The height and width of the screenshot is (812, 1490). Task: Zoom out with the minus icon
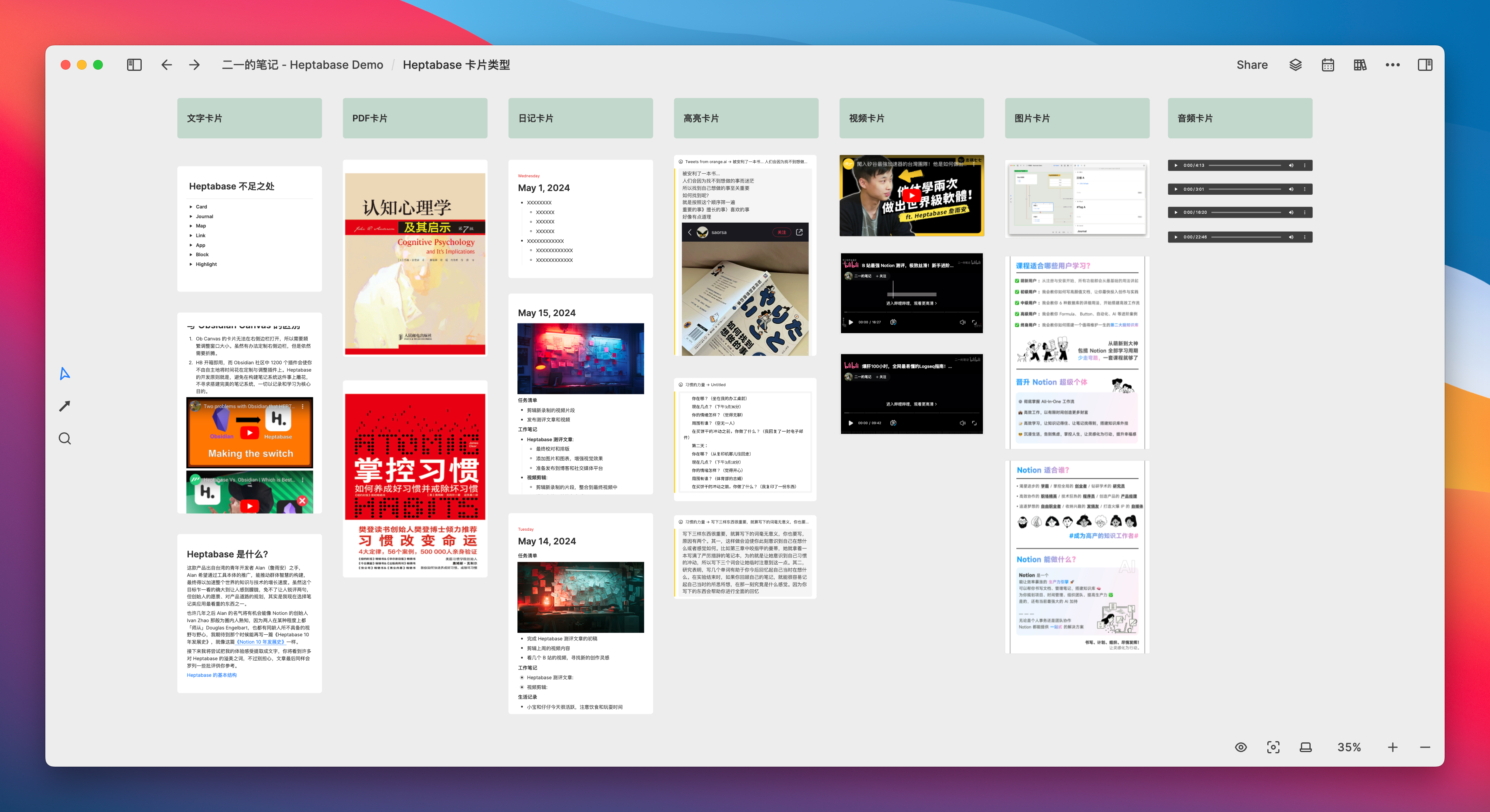[1425, 747]
